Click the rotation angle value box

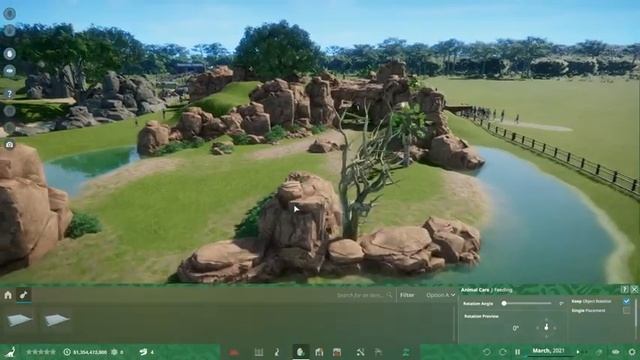[562, 303]
